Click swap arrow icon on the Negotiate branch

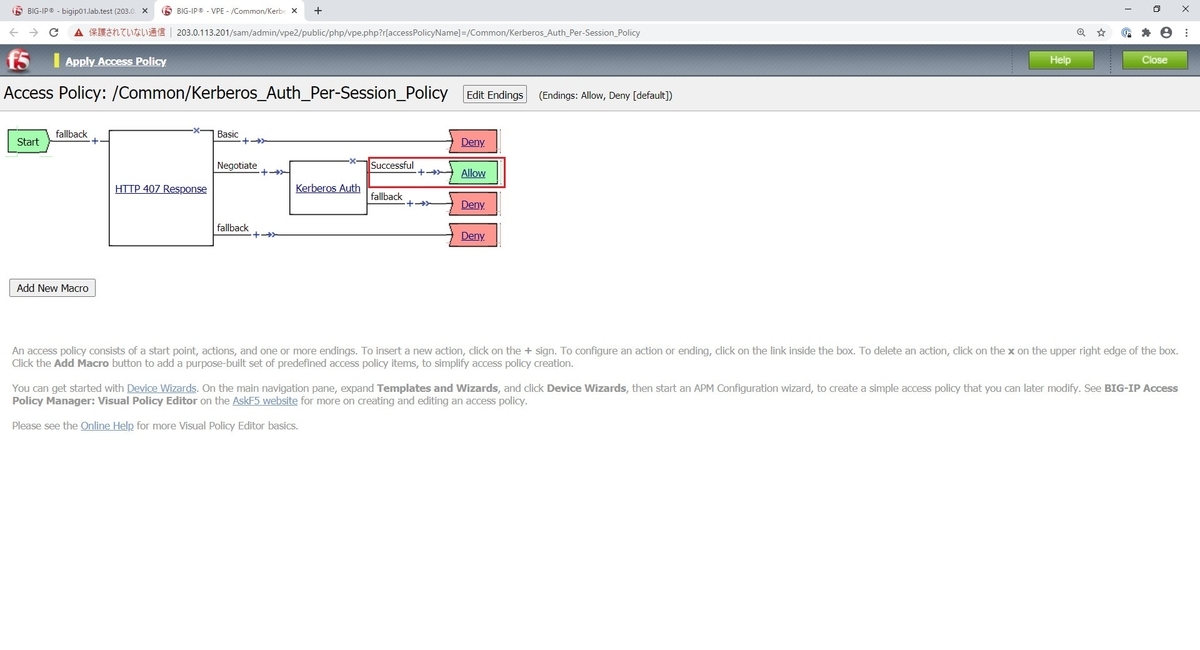pyautogui.click(x=279, y=172)
